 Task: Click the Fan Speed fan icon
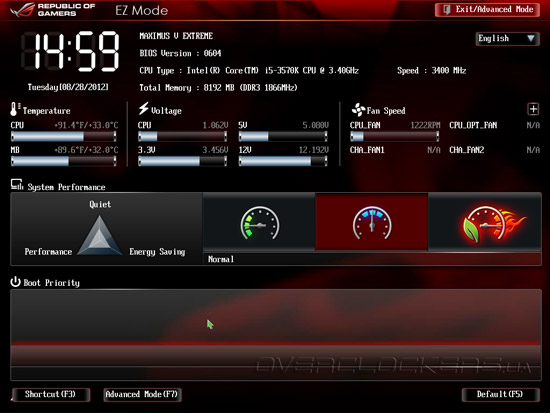[358, 110]
